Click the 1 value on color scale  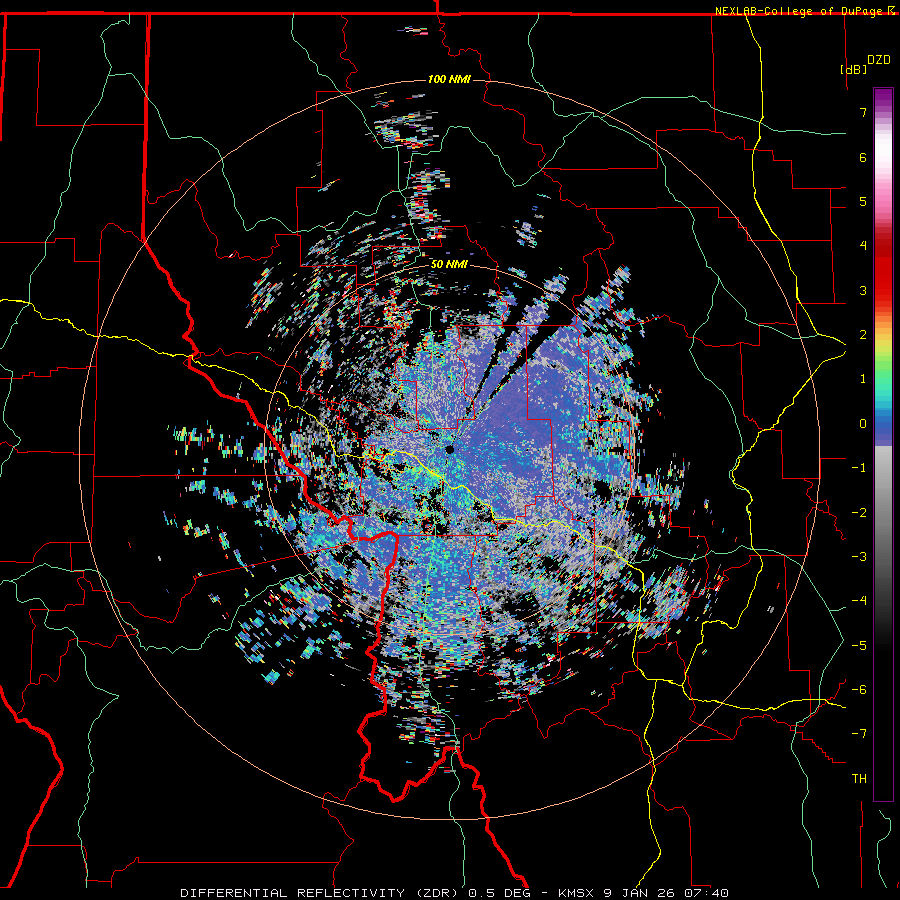point(863,379)
